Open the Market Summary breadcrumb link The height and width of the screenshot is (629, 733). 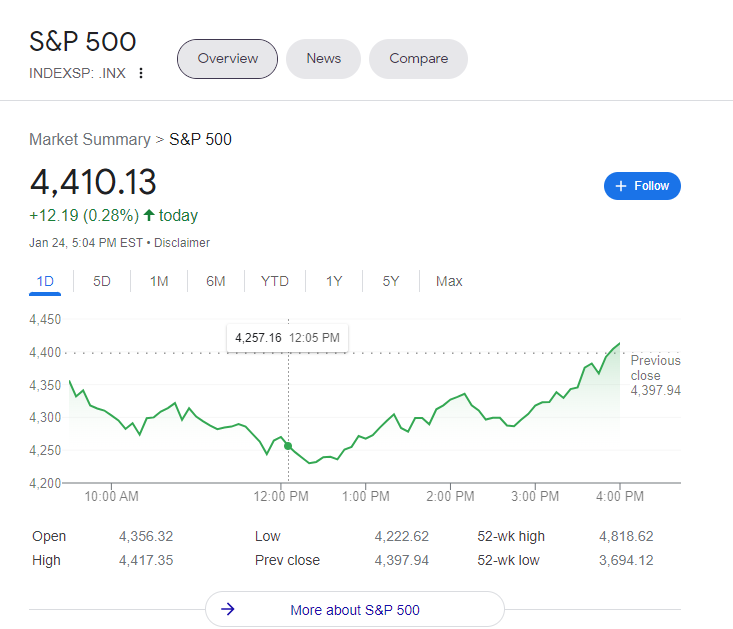[90, 139]
